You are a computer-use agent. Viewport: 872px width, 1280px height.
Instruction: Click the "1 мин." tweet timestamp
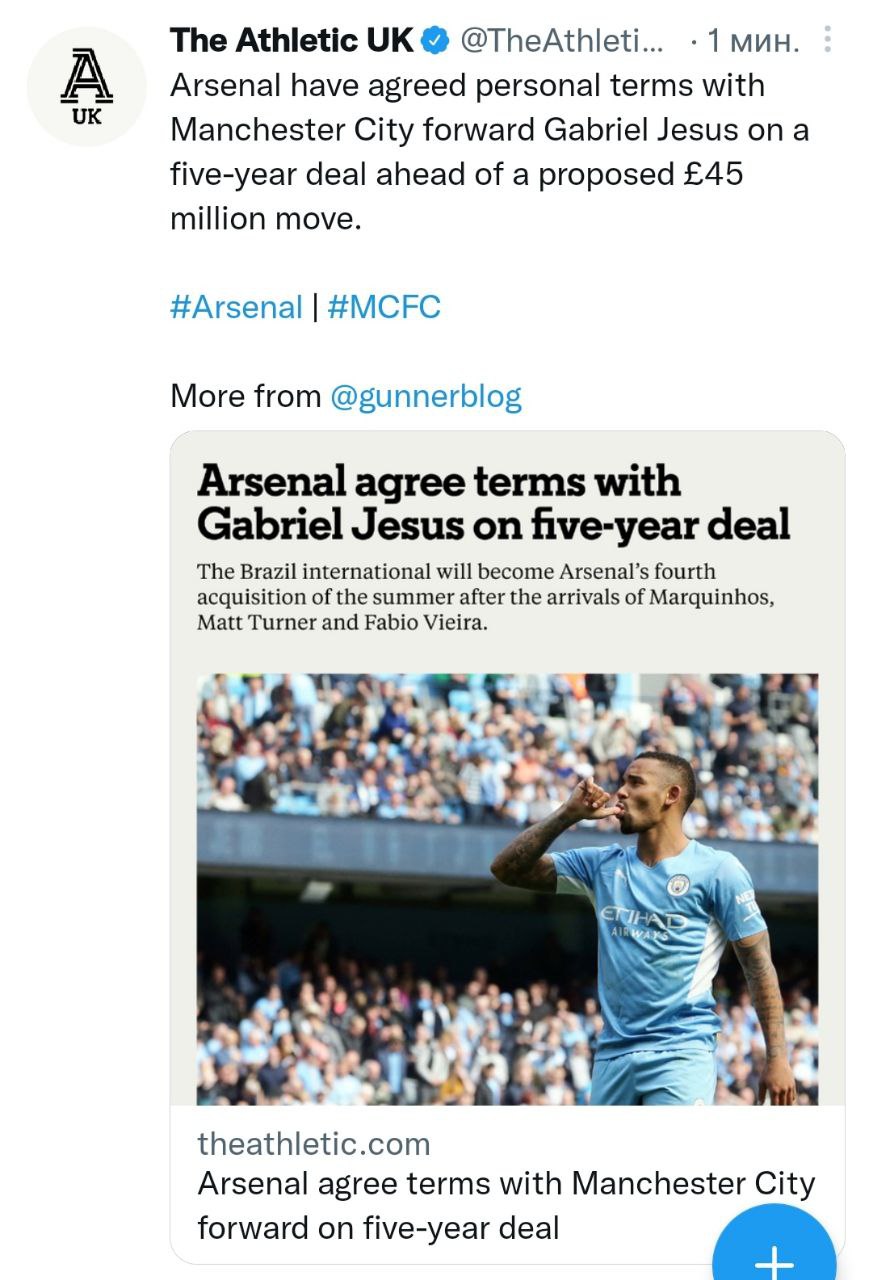(752, 41)
